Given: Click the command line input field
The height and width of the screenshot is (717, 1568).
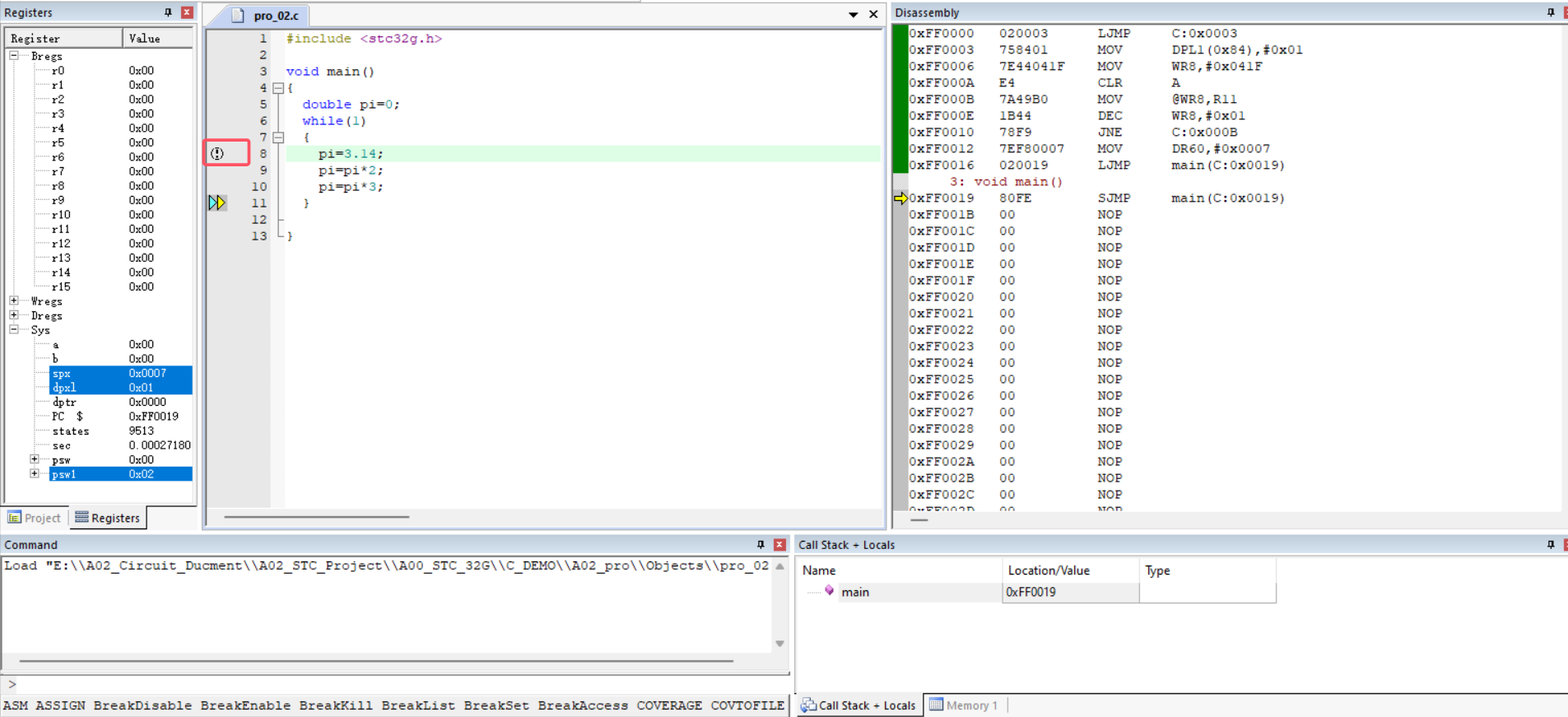Looking at the screenshot, I should (401, 684).
